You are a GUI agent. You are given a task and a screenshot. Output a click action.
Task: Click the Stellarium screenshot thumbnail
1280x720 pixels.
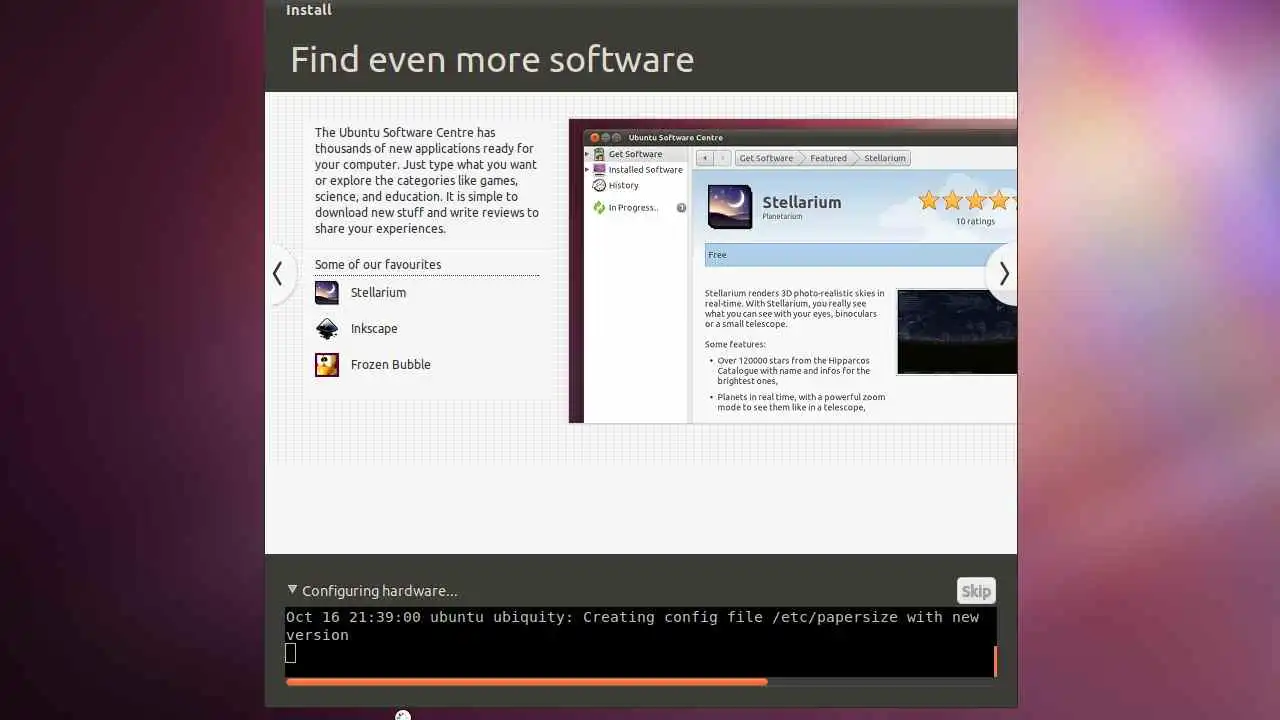coord(957,332)
